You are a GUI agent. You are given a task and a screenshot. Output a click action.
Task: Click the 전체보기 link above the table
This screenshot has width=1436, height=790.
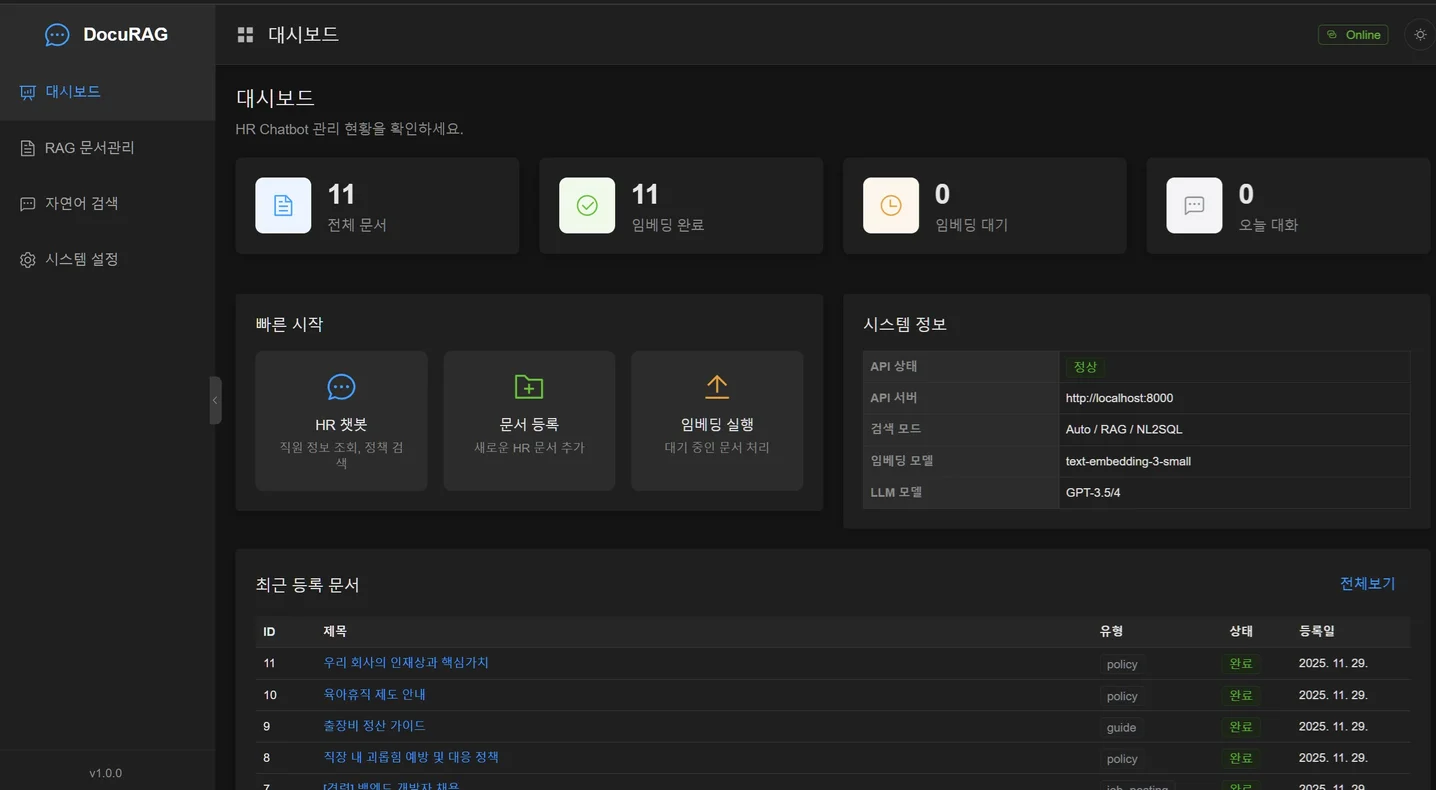click(x=1366, y=582)
